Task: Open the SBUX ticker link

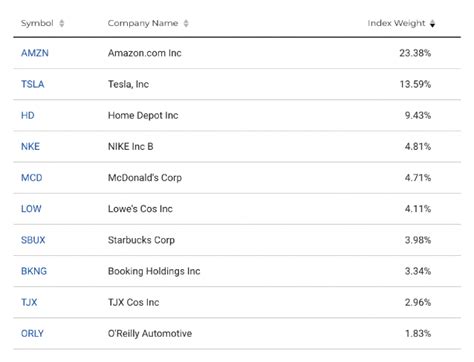Action: pyautogui.click(x=33, y=240)
